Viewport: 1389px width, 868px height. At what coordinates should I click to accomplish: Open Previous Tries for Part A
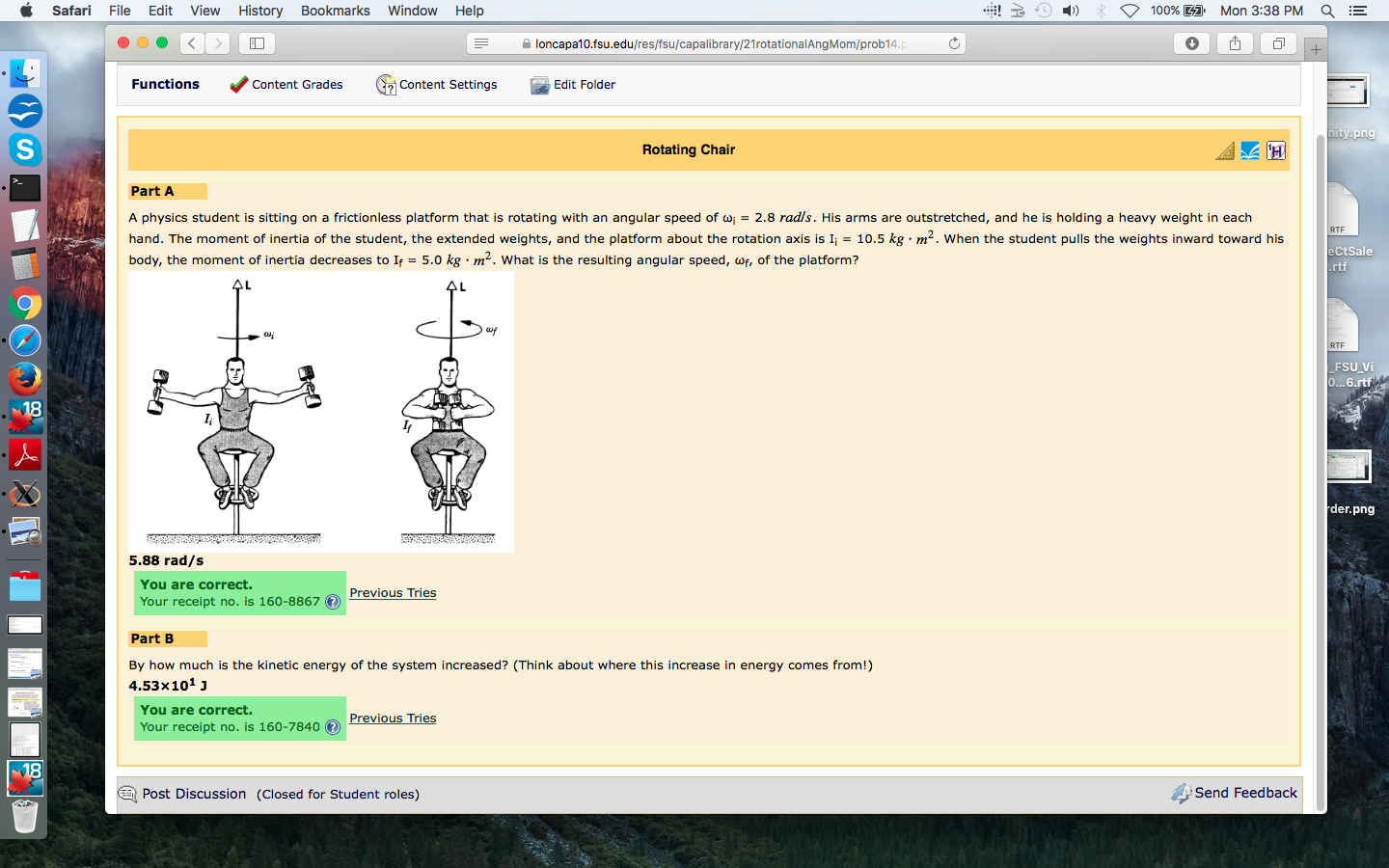point(393,593)
